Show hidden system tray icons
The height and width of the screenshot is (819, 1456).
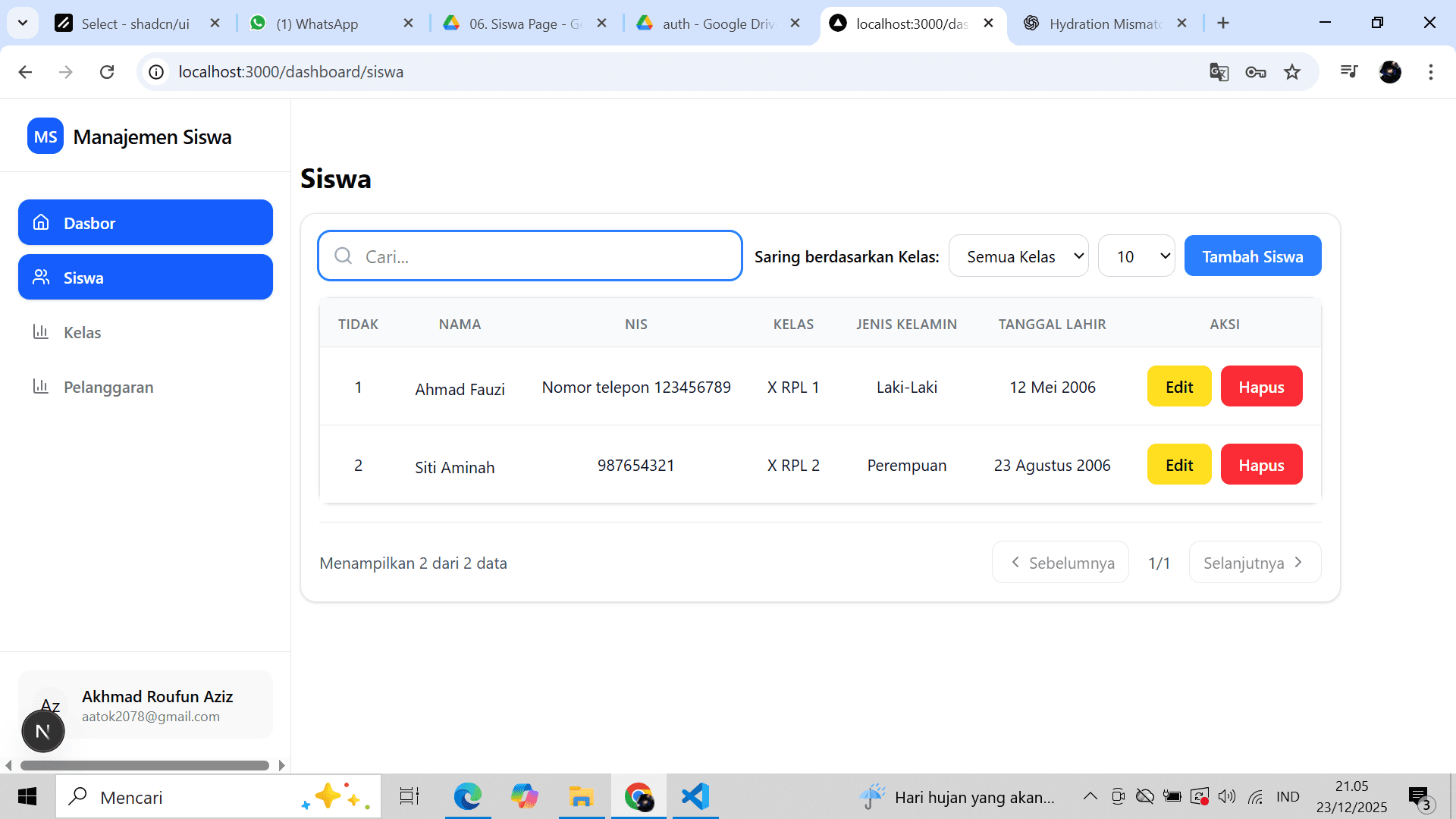1090,796
